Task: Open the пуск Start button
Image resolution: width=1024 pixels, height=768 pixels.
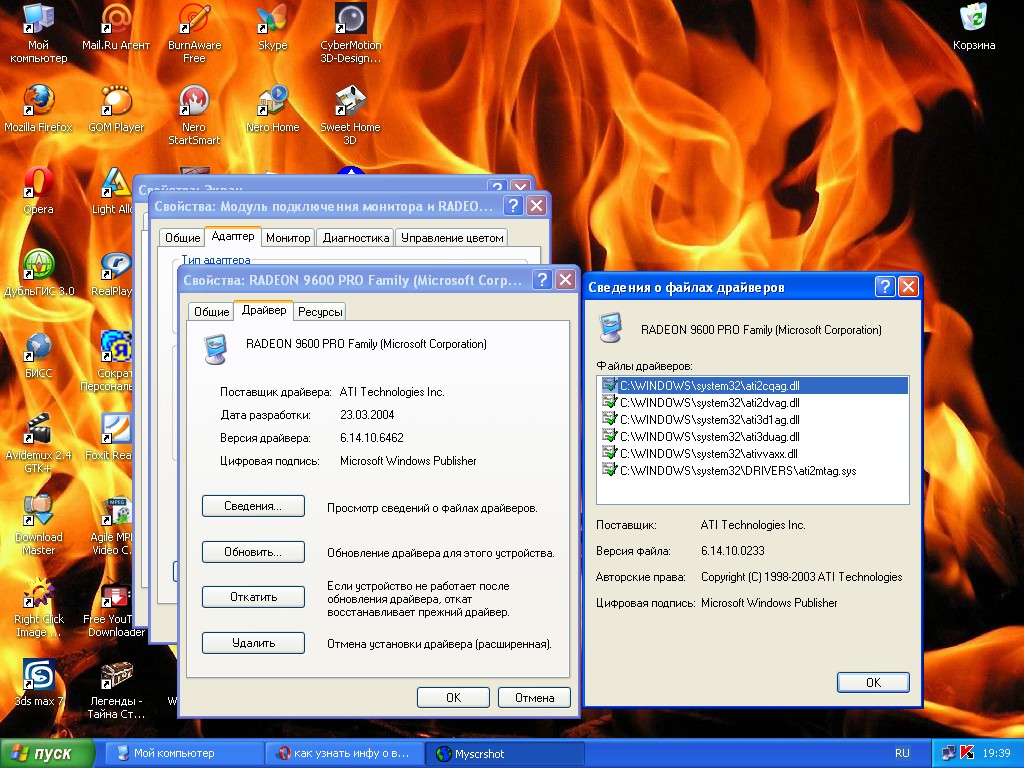Action: pyautogui.click(x=47, y=753)
